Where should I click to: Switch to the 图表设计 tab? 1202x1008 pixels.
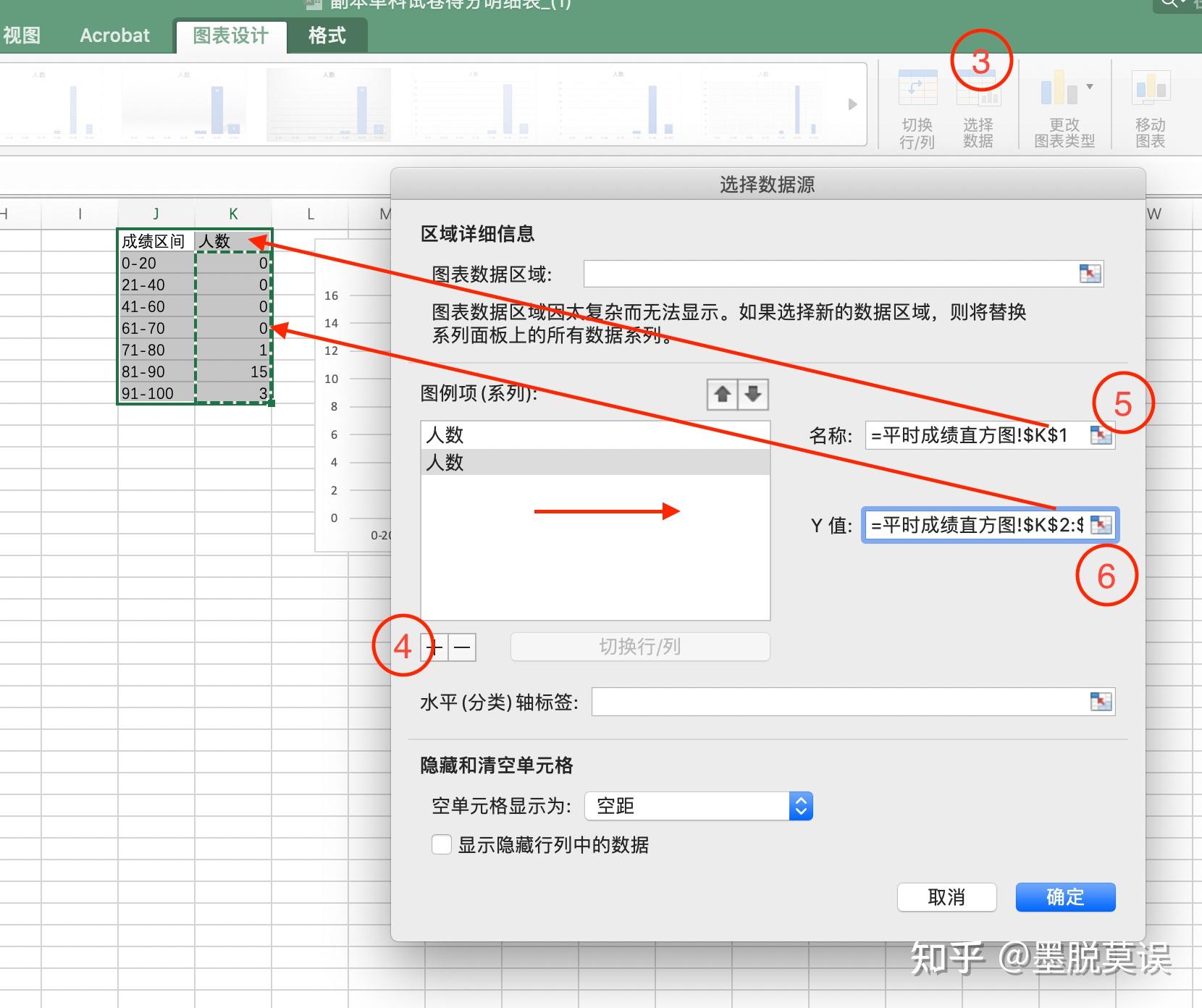(x=231, y=35)
